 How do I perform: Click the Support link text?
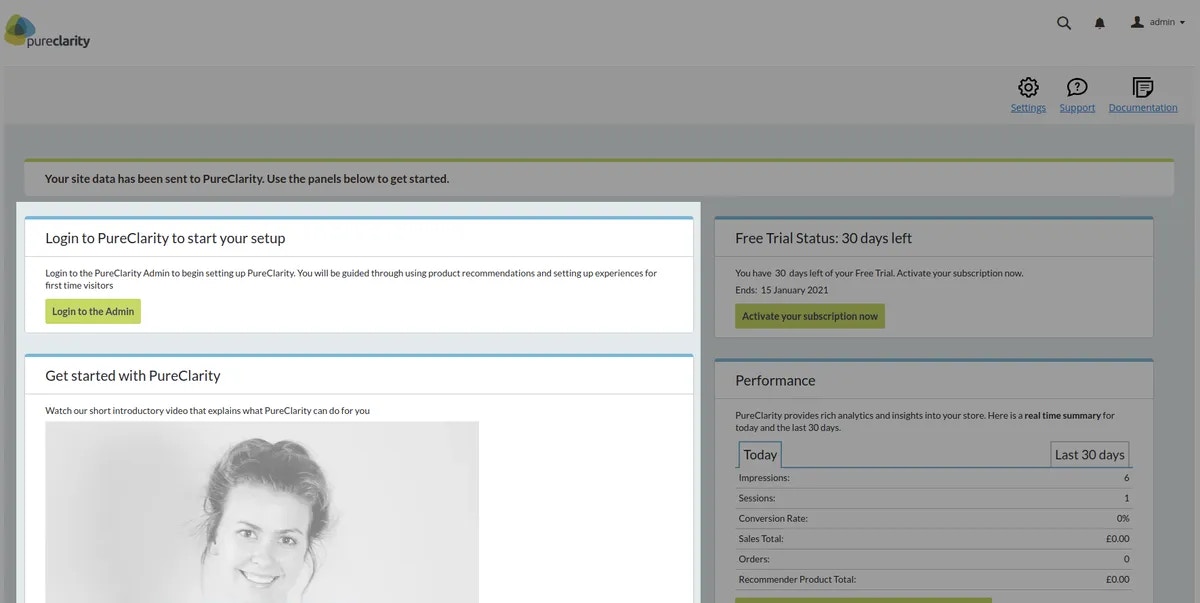click(x=1077, y=108)
